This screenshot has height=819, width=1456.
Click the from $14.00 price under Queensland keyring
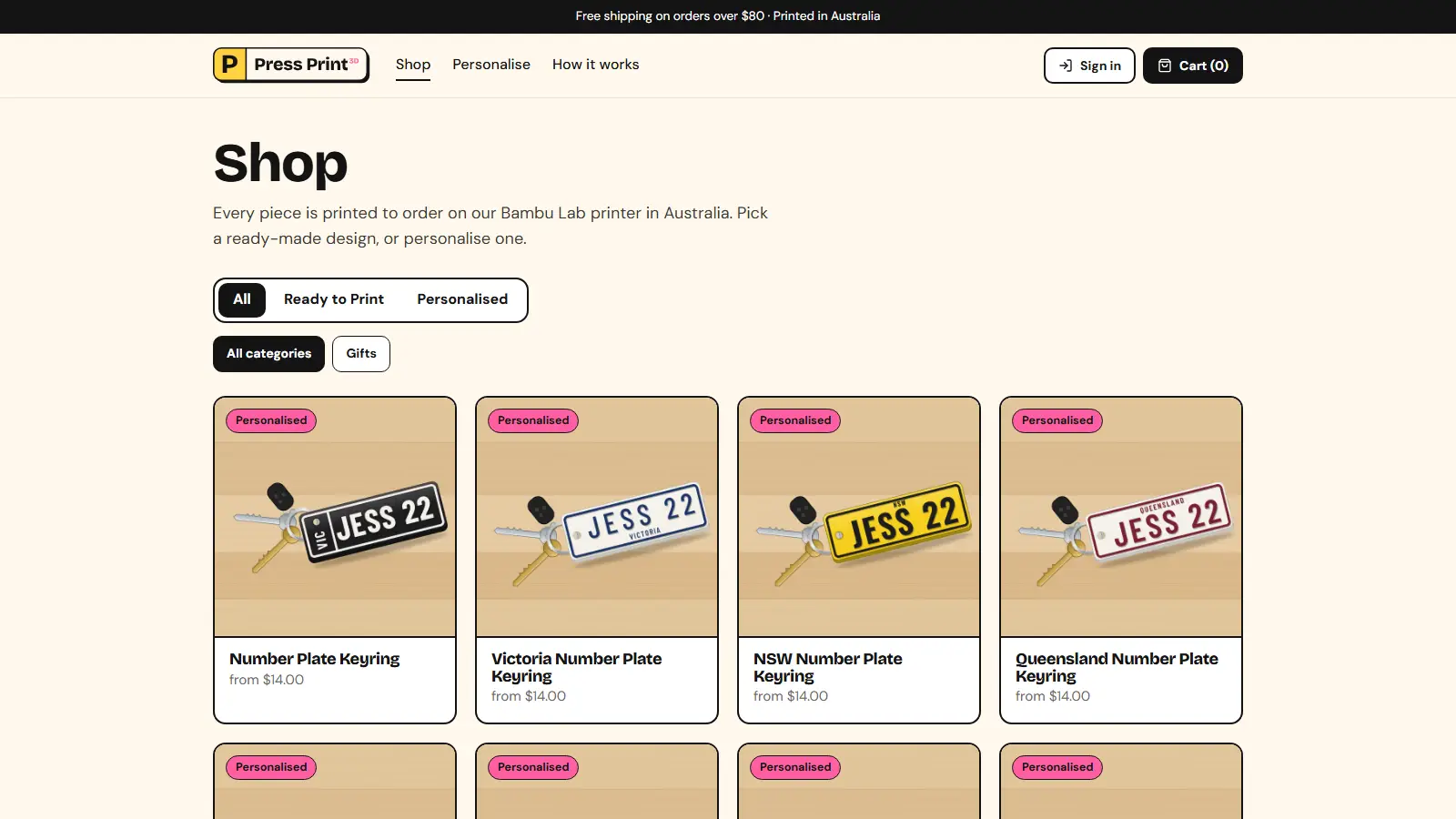click(1053, 696)
